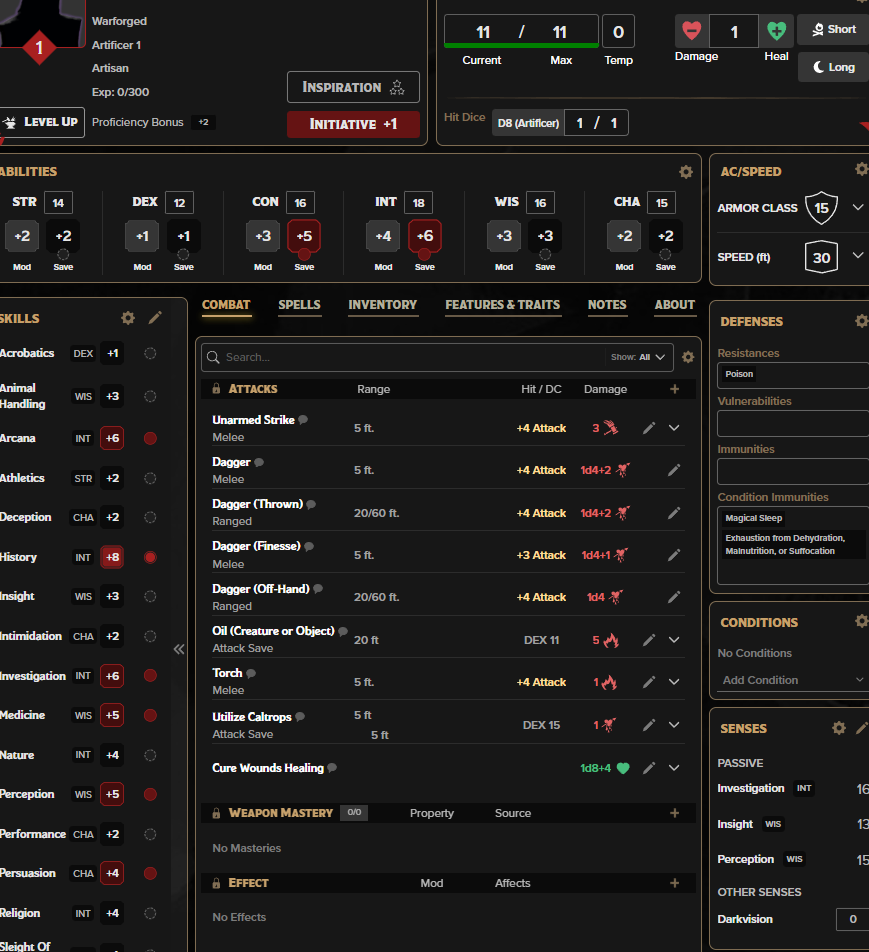Toggle Arcana skill proficiency dot
Screen dimensions: 869x952
[x=150, y=438]
